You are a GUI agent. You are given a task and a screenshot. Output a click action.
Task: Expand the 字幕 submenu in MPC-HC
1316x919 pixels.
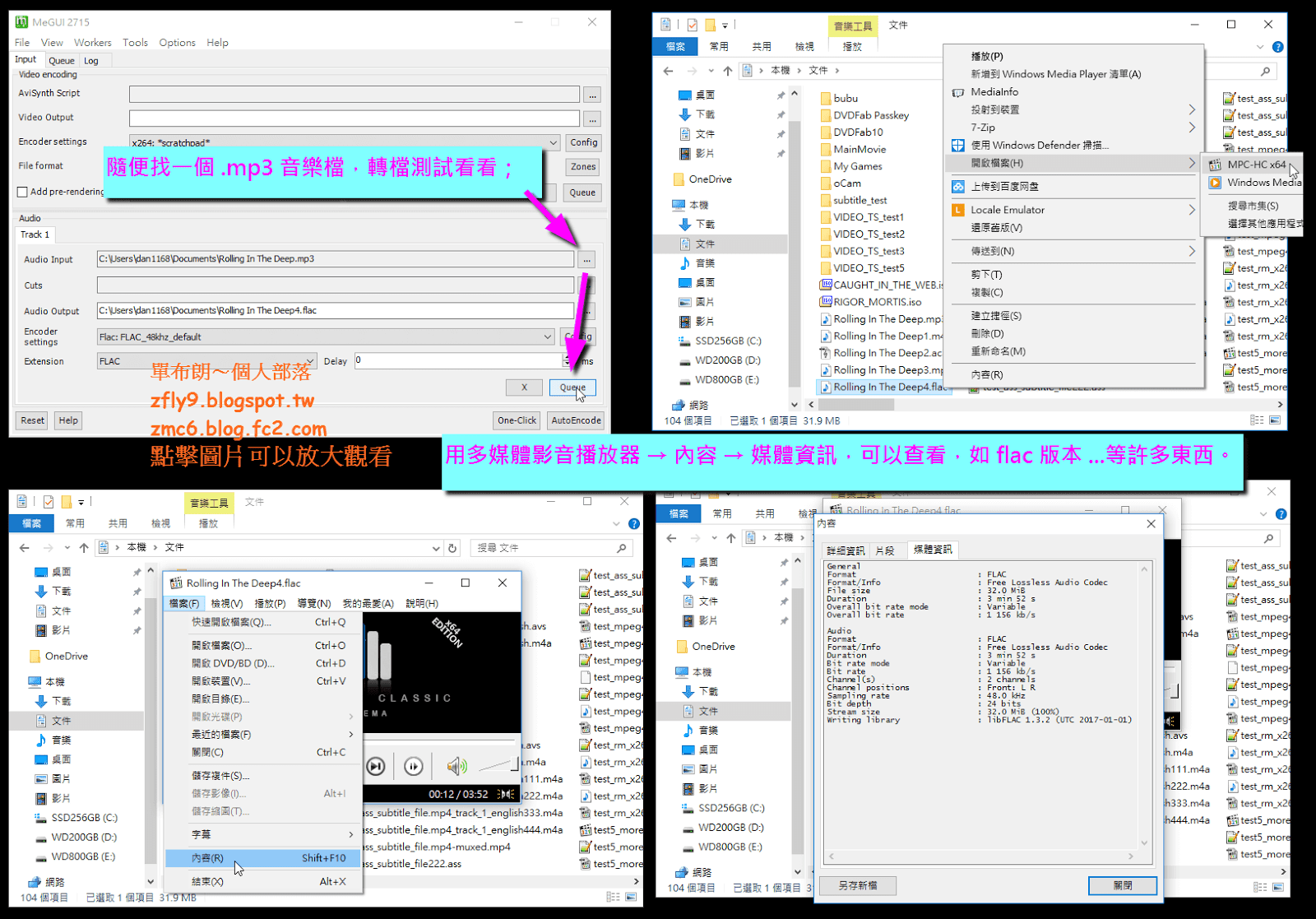pos(263,834)
